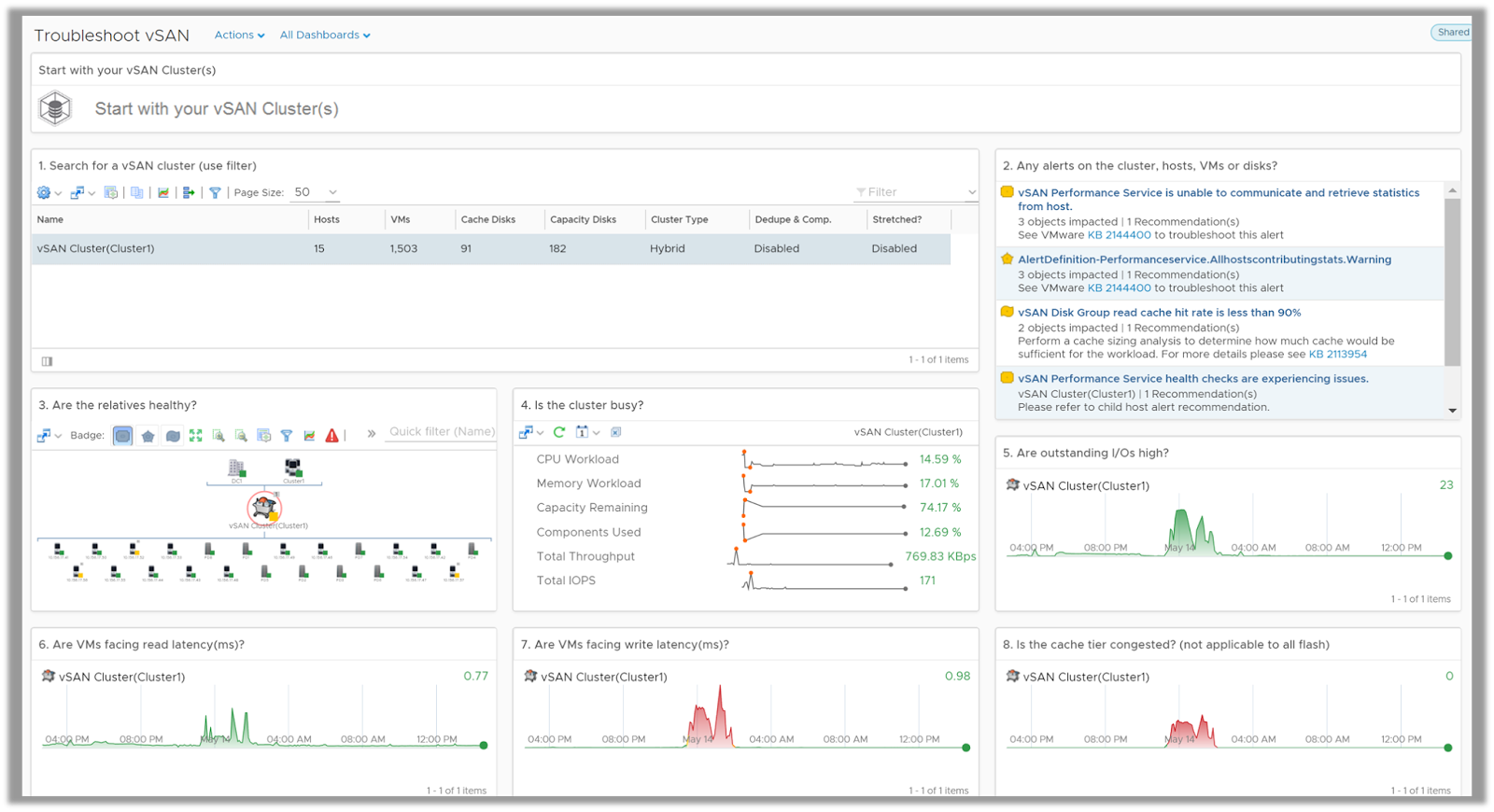Expand the Filter dropdown in cluster search

[971, 192]
